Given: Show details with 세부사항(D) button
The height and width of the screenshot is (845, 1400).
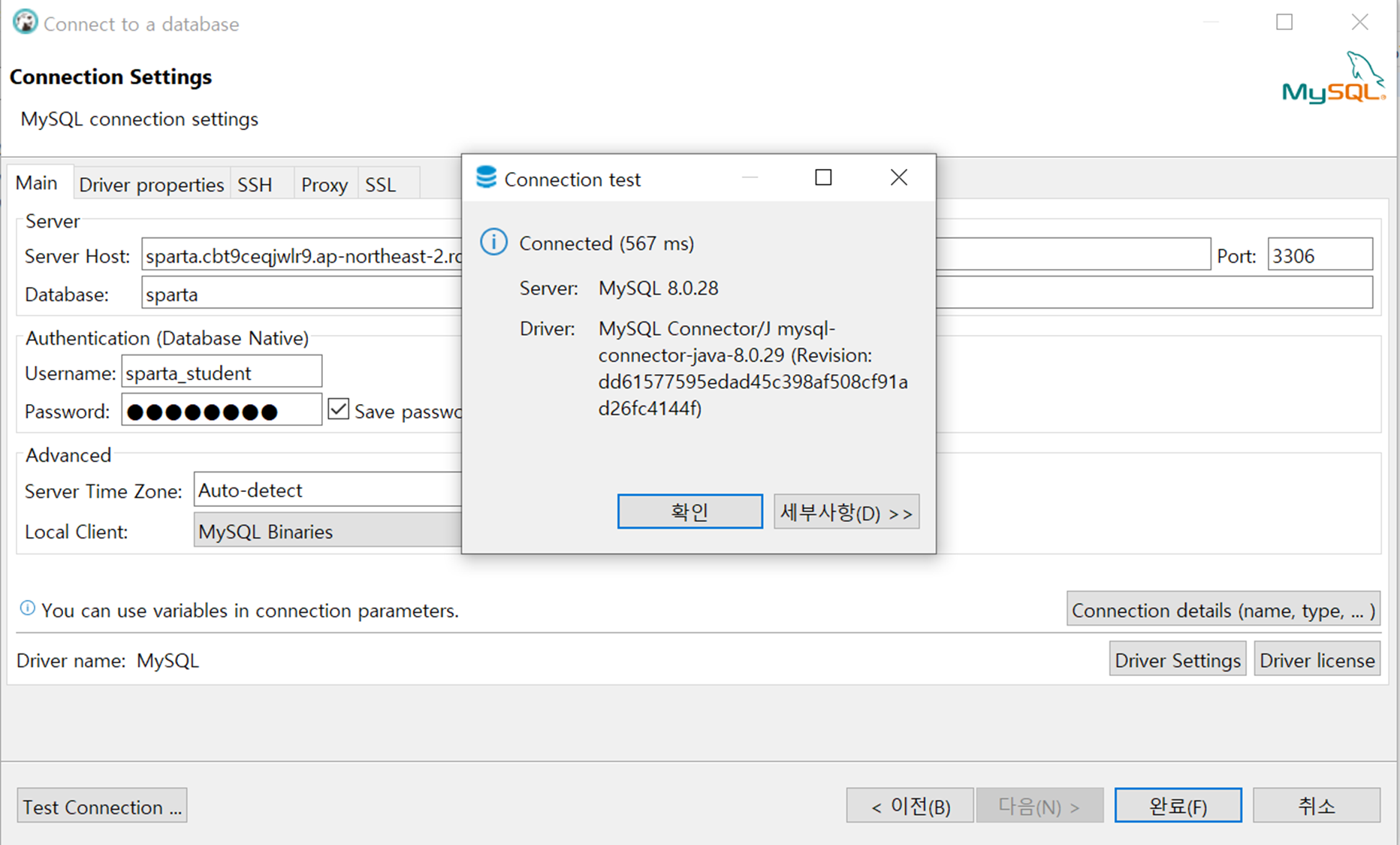Looking at the screenshot, I should point(846,512).
